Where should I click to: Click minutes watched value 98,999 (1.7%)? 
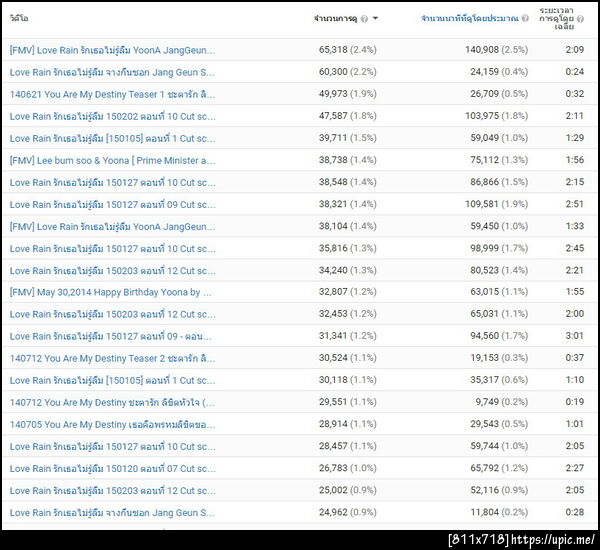click(x=499, y=248)
